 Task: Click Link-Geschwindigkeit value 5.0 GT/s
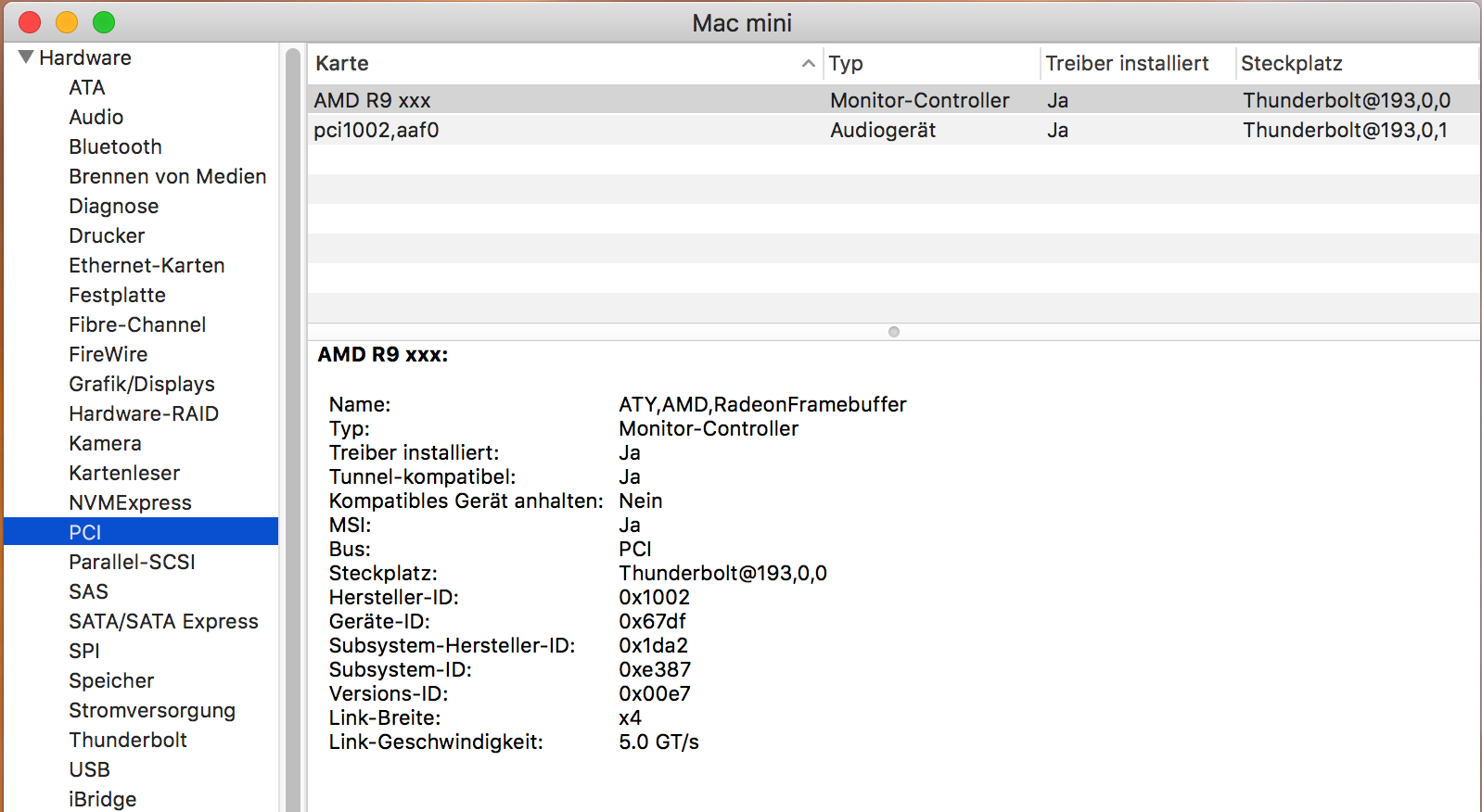click(x=658, y=742)
